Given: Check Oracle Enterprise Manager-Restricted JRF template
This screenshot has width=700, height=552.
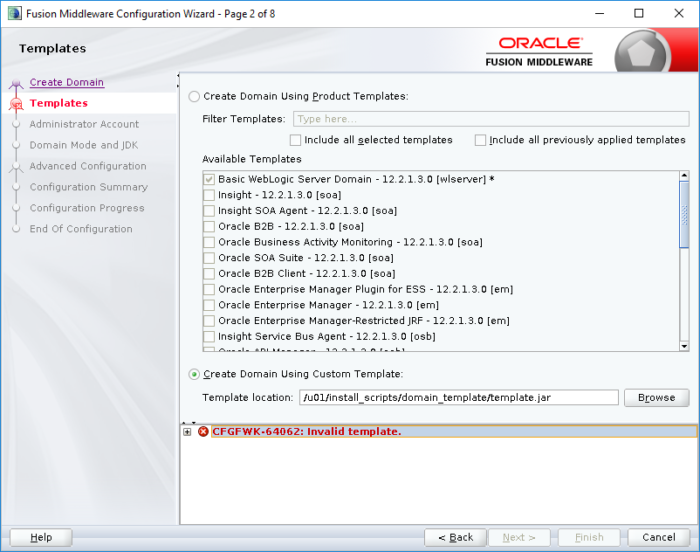Looking at the screenshot, I should (208, 321).
